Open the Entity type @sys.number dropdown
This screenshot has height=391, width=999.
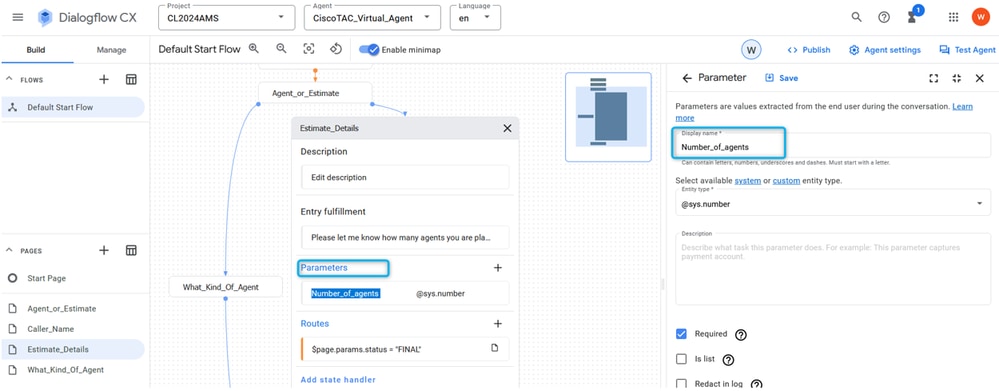coord(833,202)
